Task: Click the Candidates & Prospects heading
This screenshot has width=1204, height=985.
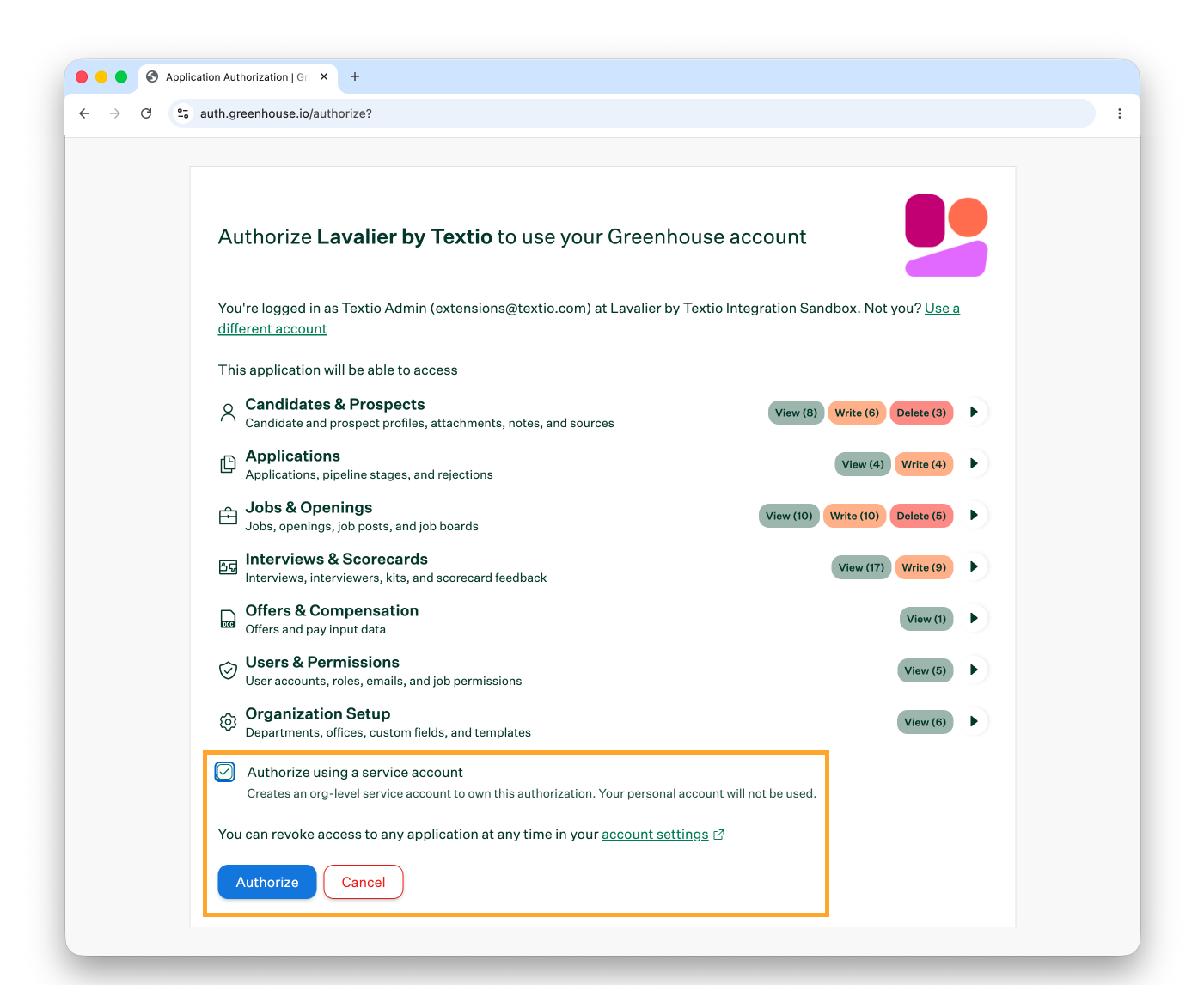Action: pyautogui.click(x=335, y=404)
